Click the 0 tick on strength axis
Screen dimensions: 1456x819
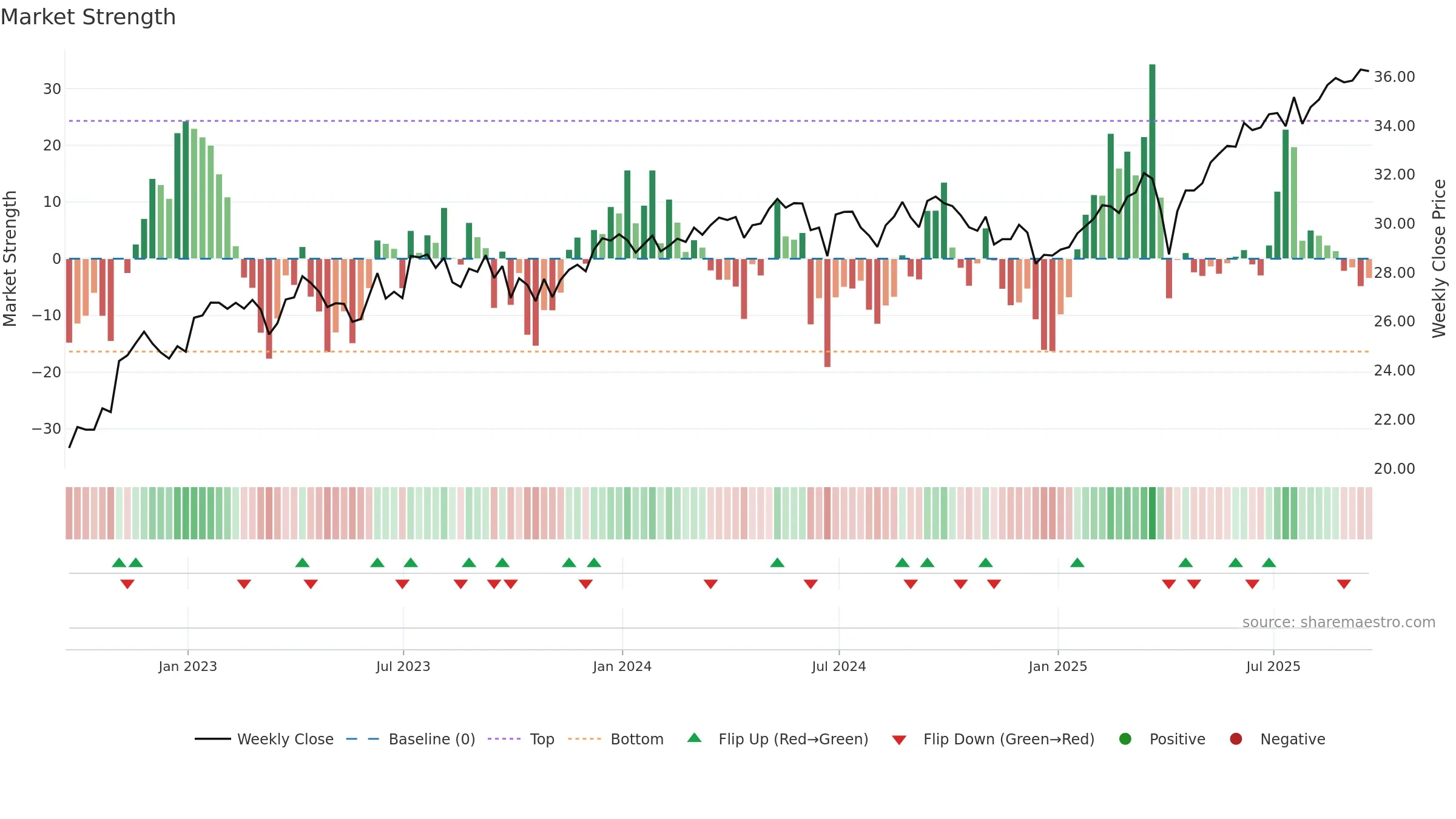[x=56, y=258]
